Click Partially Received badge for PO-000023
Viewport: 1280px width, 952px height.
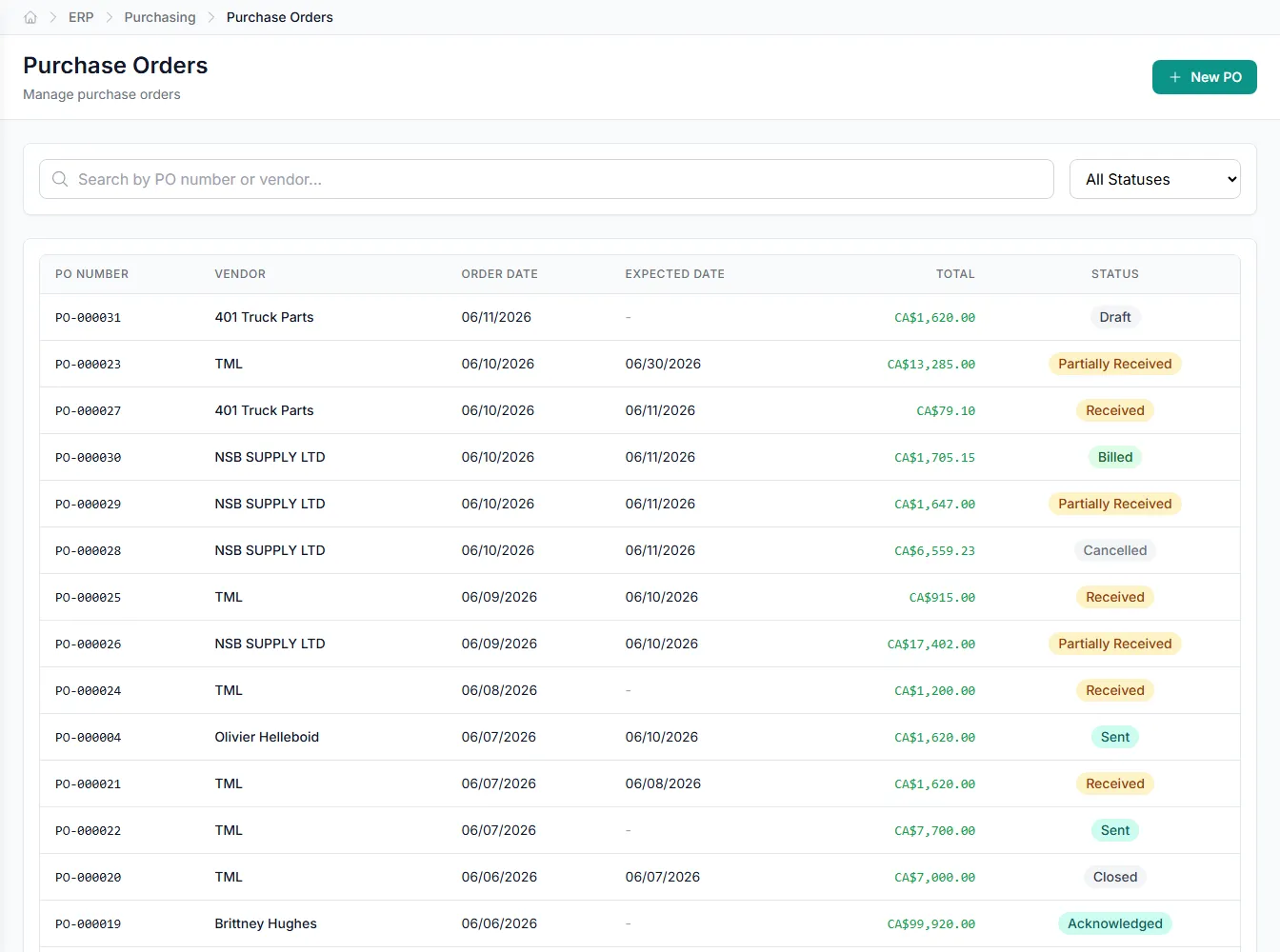point(1115,364)
